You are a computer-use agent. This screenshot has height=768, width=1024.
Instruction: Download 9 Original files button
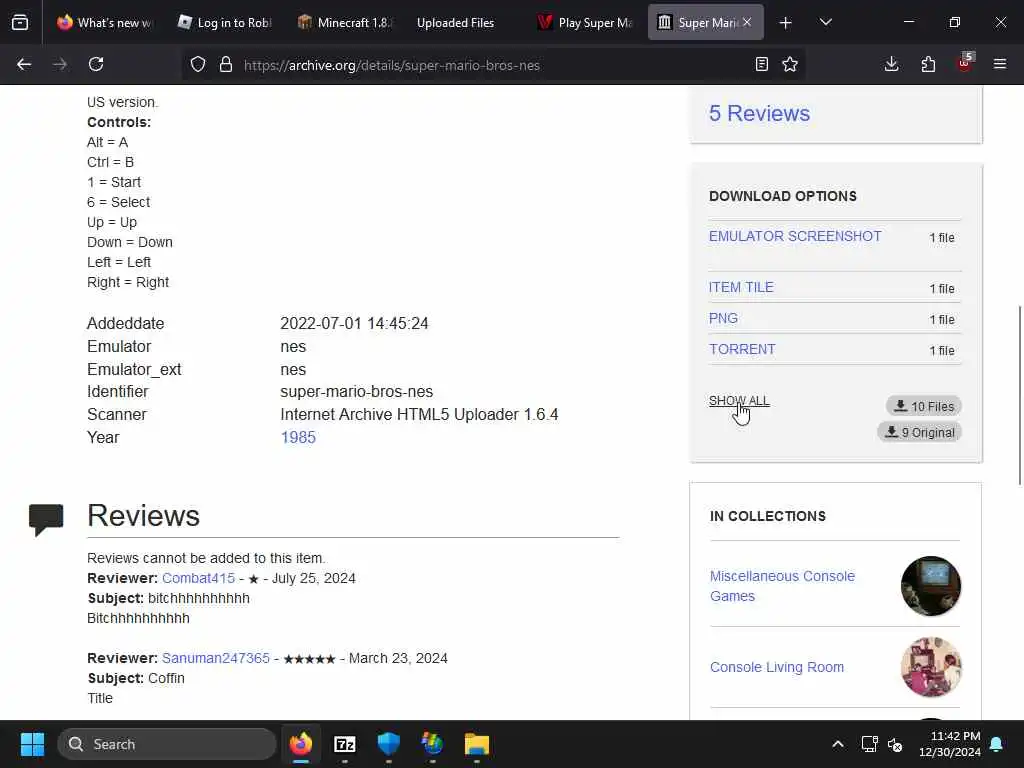(920, 432)
